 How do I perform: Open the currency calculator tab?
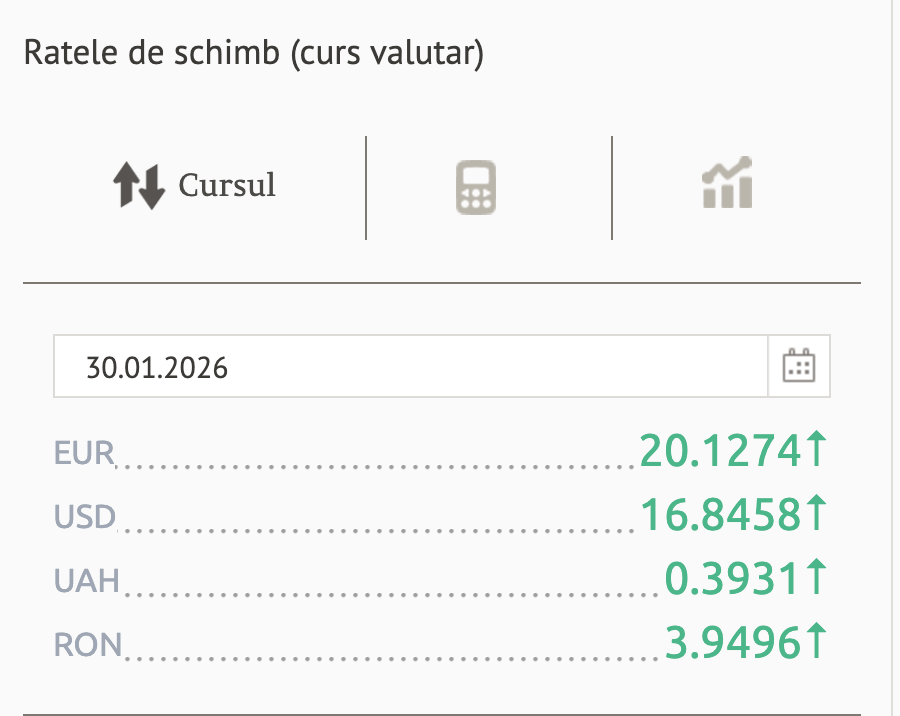pyautogui.click(x=476, y=187)
